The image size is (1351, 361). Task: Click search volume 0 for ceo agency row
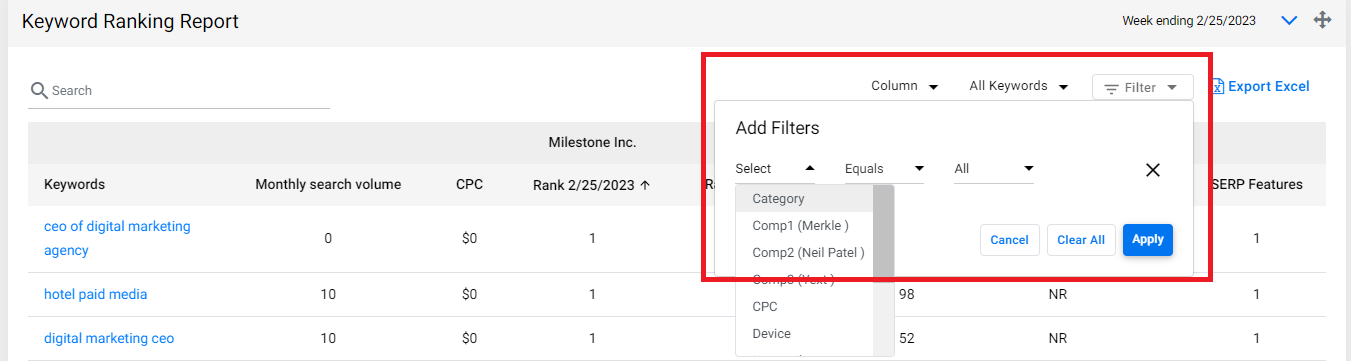click(x=328, y=239)
